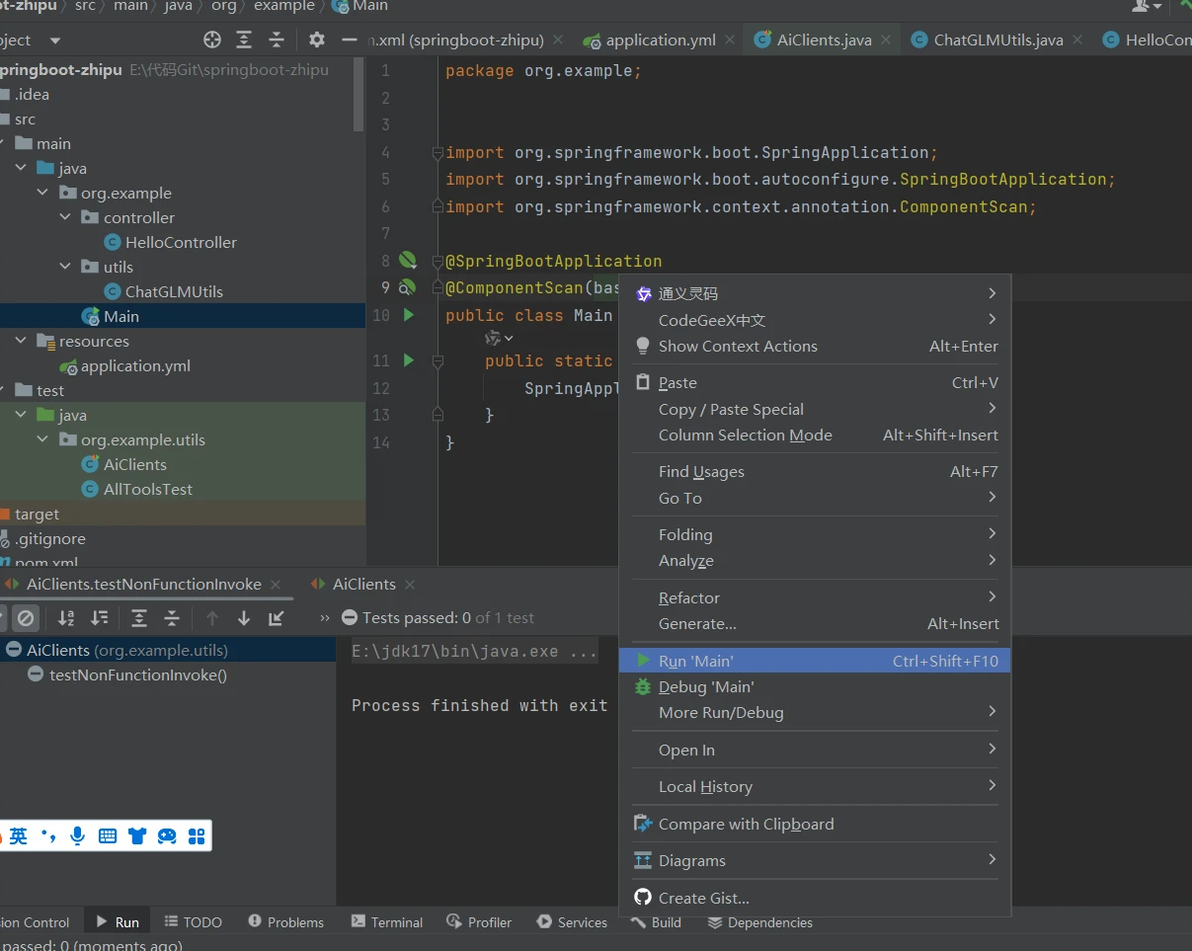
Task: Click the run gutter arrow beside class Main
Action: (408, 315)
